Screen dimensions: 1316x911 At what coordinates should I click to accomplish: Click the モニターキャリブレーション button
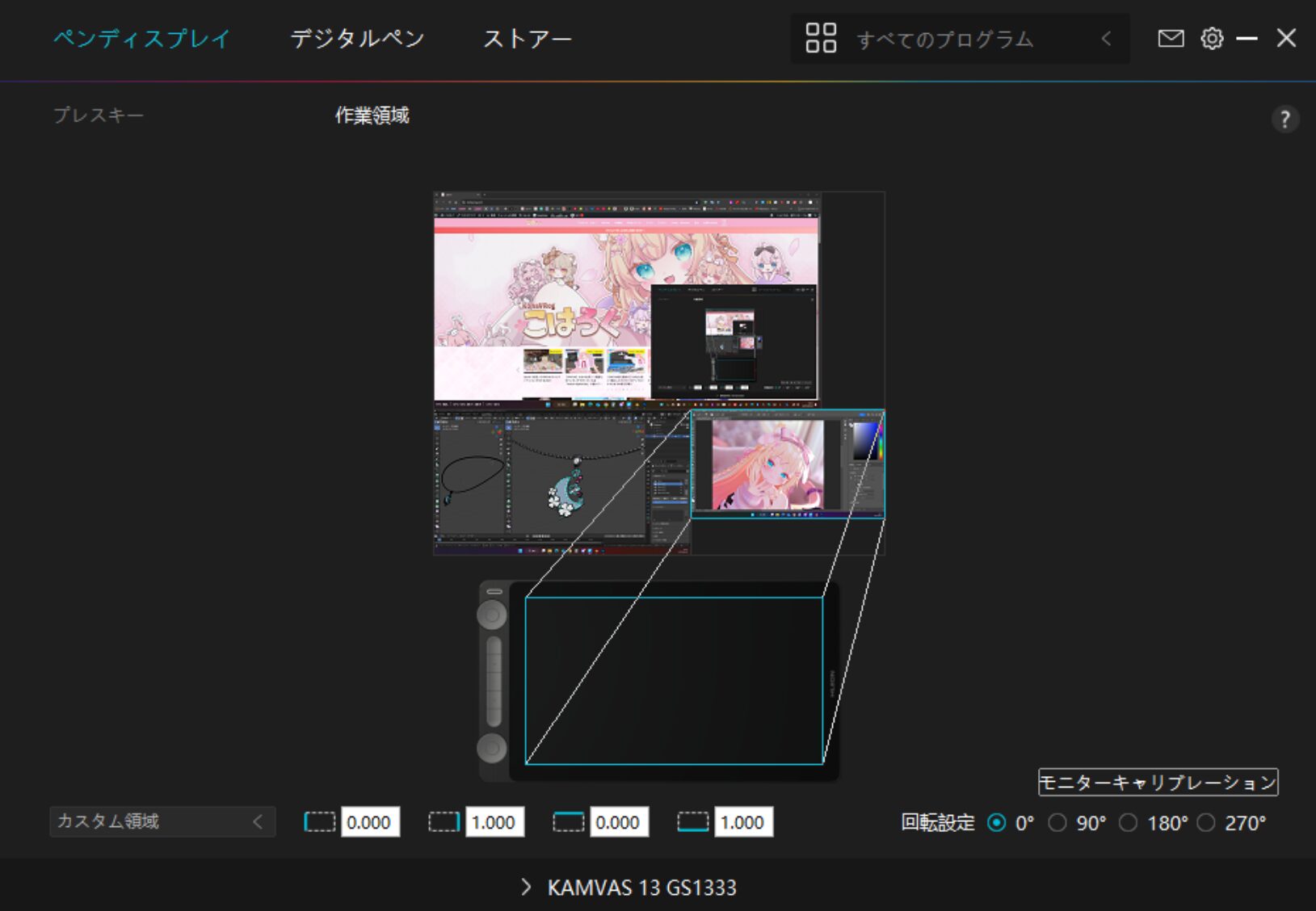1158,782
